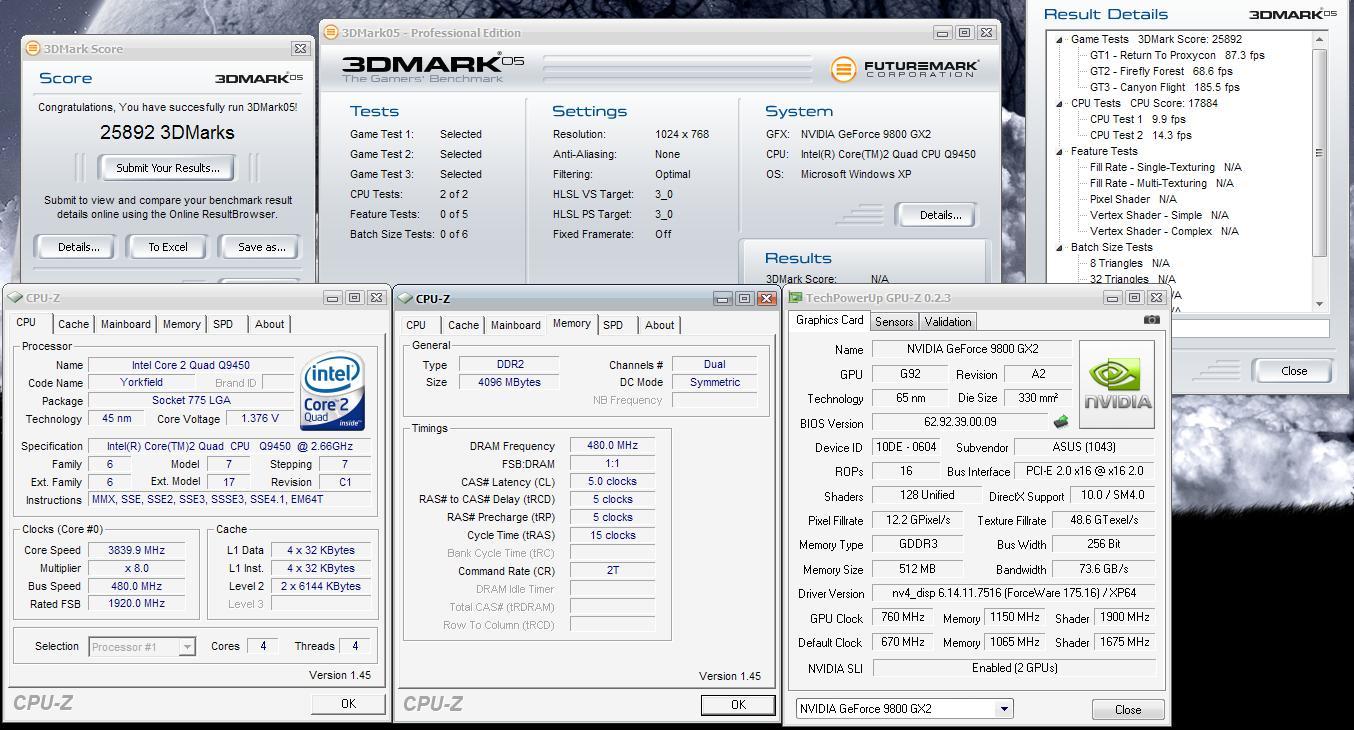Screen dimensions: 1354x730
Task: Open About tab in left CPU-Z
Action: tap(269, 324)
